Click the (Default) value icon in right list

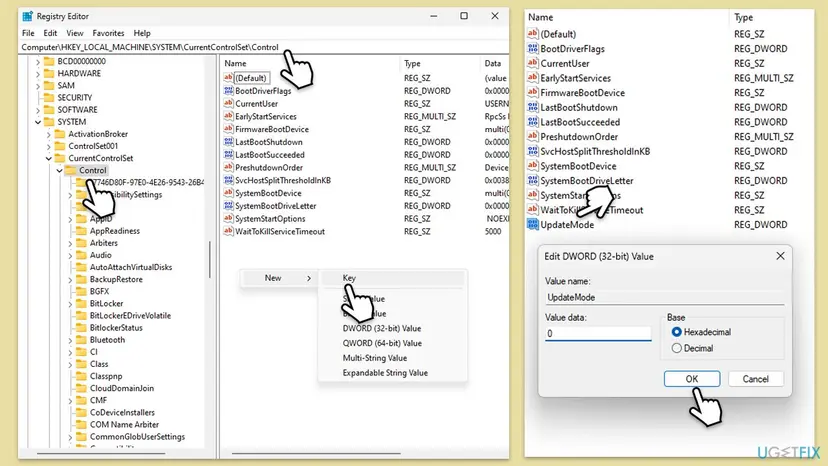pos(532,34)
